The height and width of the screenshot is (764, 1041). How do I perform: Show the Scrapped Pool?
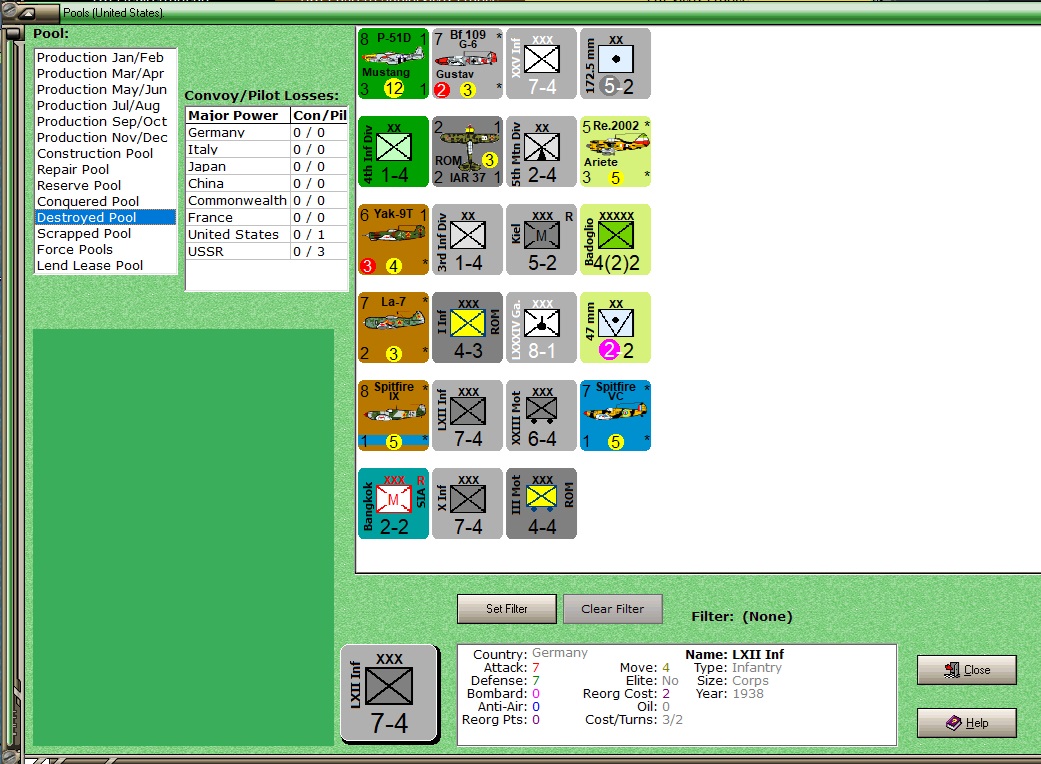[x=106, y=234]
